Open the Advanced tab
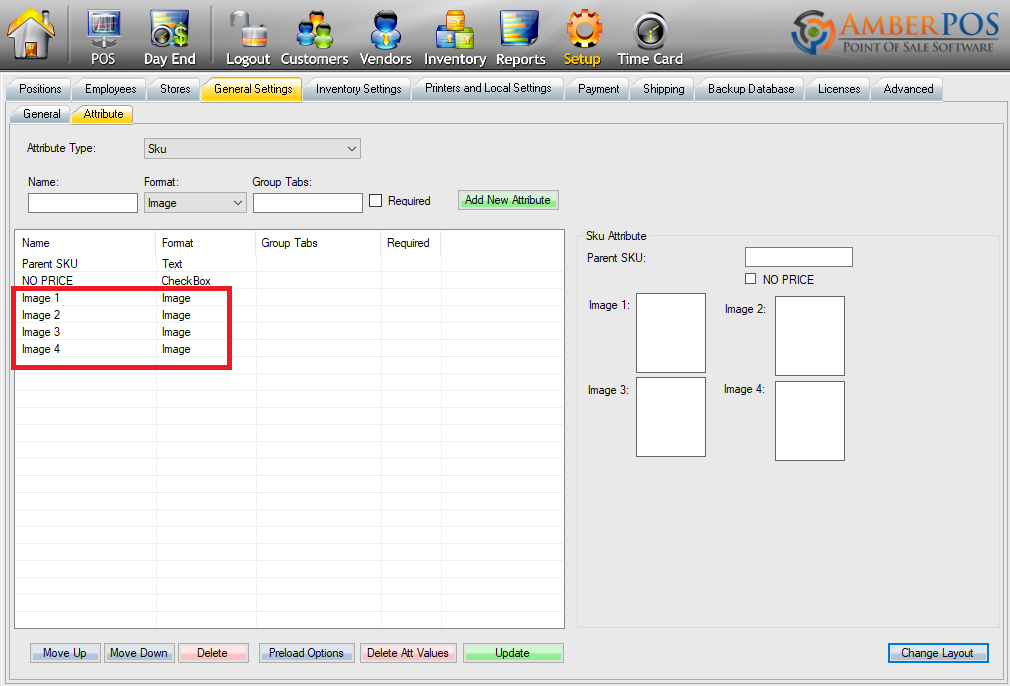This screenshot has height=686, width=1010. pos(908,89)
